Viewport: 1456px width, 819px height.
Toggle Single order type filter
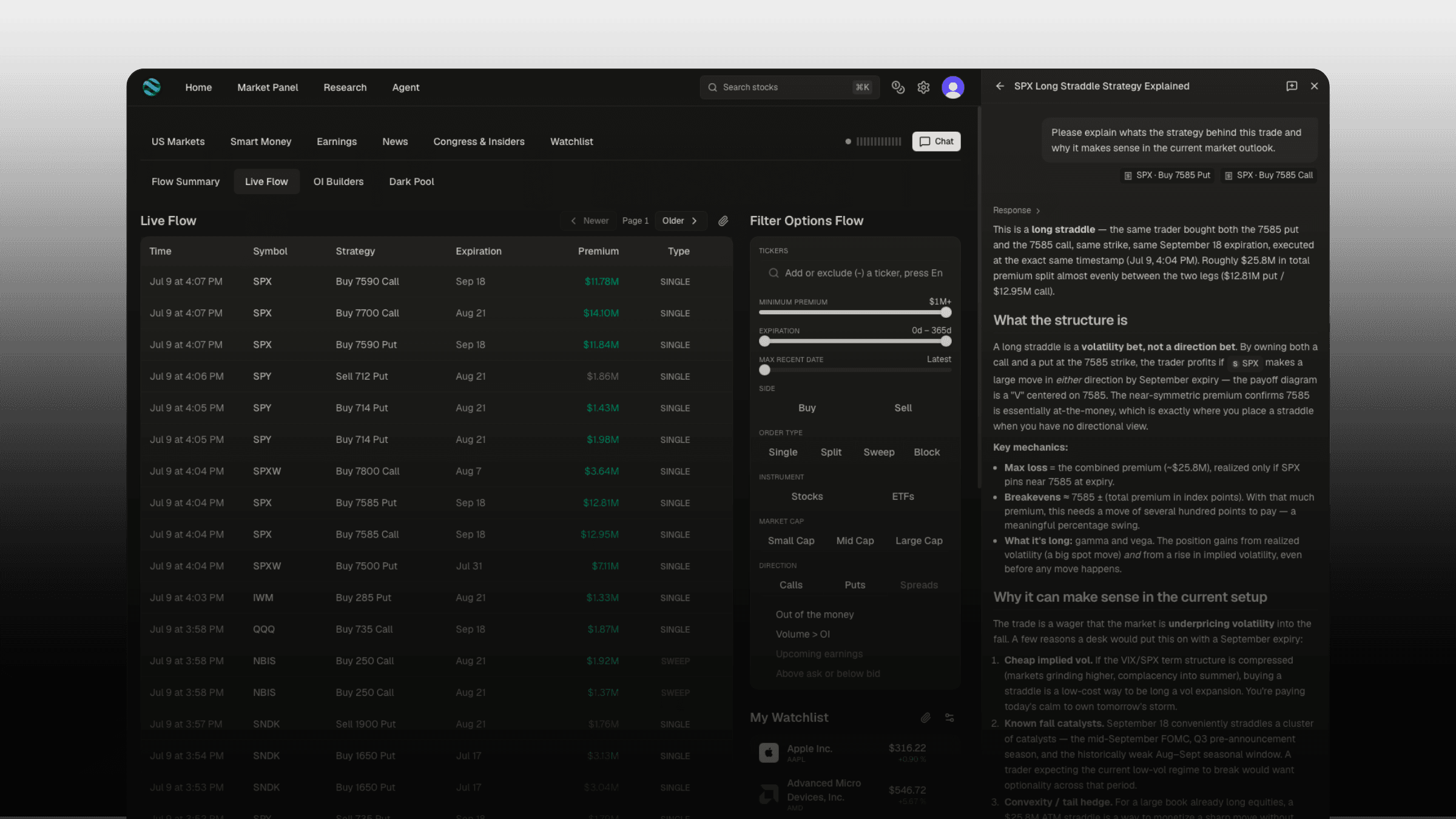click(783, 452)
